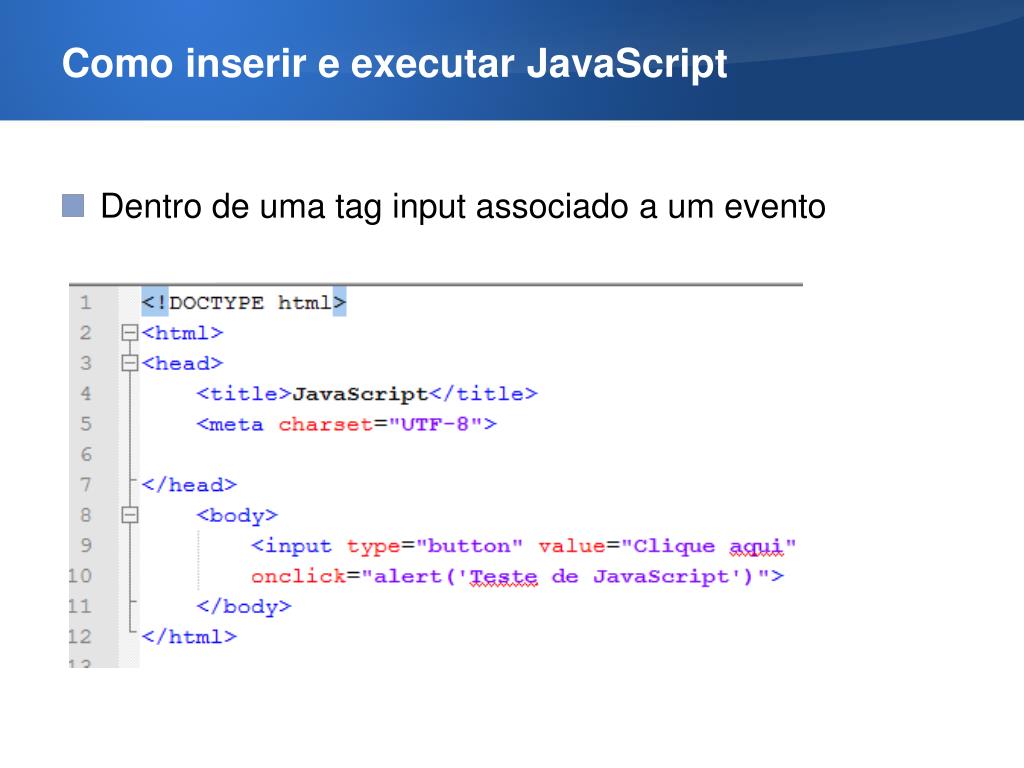Click the '<title>JavaScript</title>' line

pos(366,394)
